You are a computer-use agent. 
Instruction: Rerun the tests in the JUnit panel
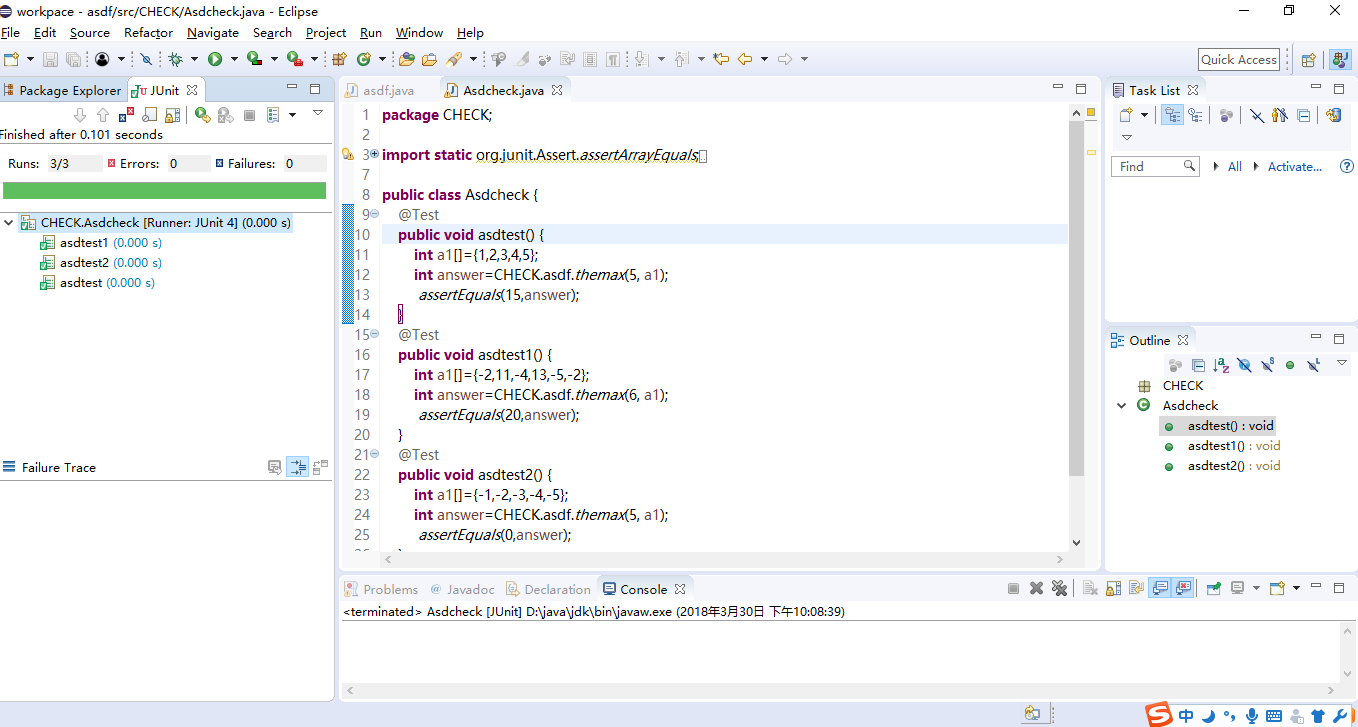pyautogui.click(x=202, y=115)
